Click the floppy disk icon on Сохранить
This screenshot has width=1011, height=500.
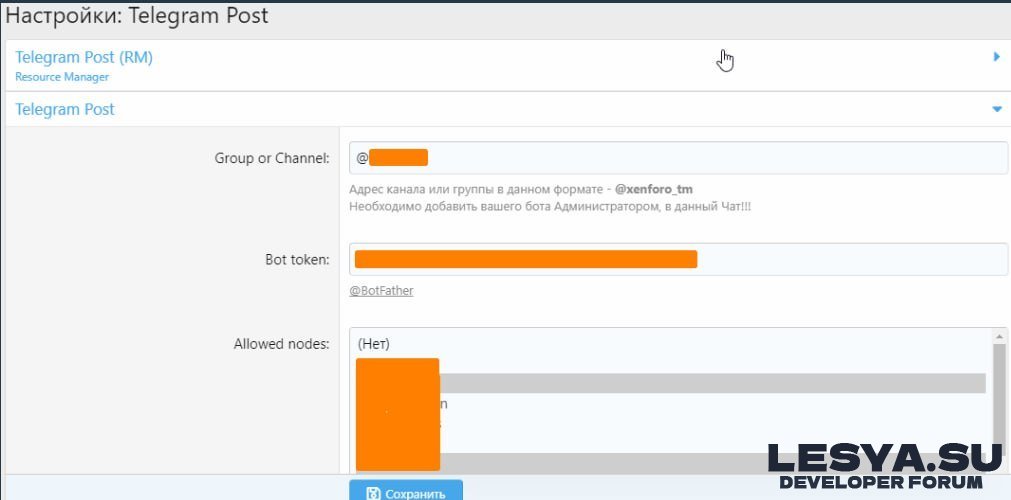click(x=373, y=494)
